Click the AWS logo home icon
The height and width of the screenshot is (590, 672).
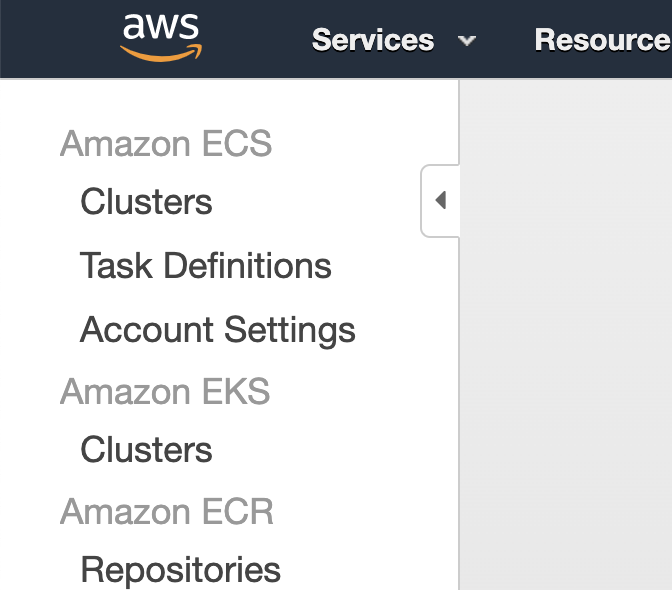point(161,38)
